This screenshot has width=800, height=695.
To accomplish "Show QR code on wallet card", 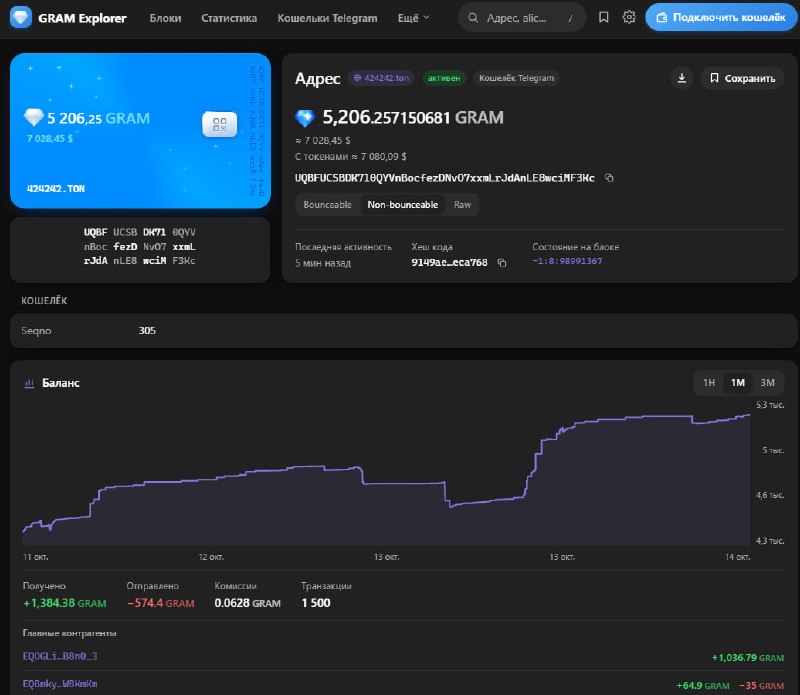I will [219, 124].
